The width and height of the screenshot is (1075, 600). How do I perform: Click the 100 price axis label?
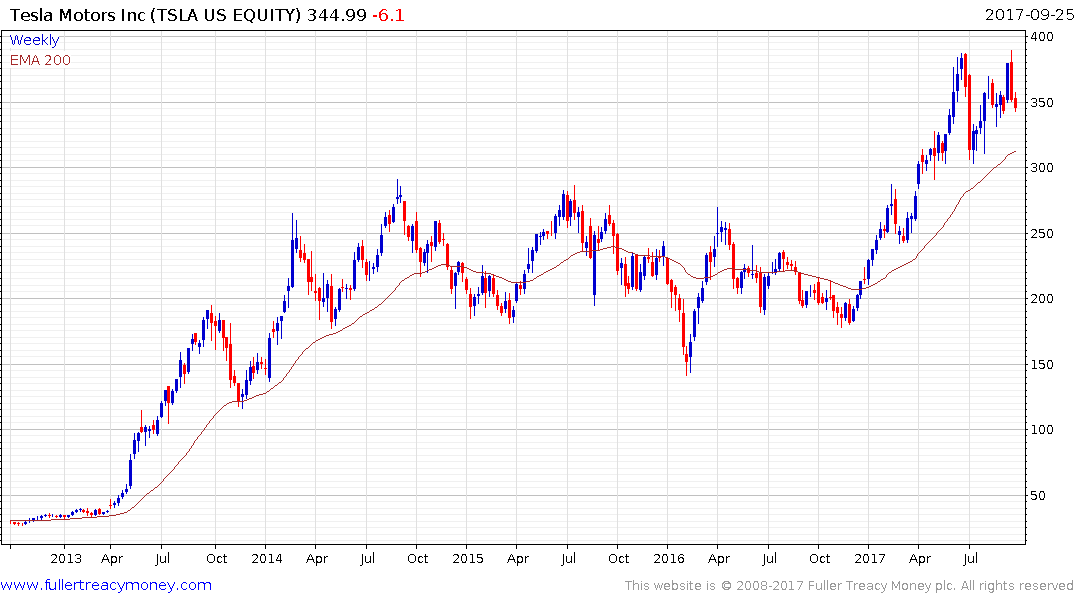coord(1042,429)
